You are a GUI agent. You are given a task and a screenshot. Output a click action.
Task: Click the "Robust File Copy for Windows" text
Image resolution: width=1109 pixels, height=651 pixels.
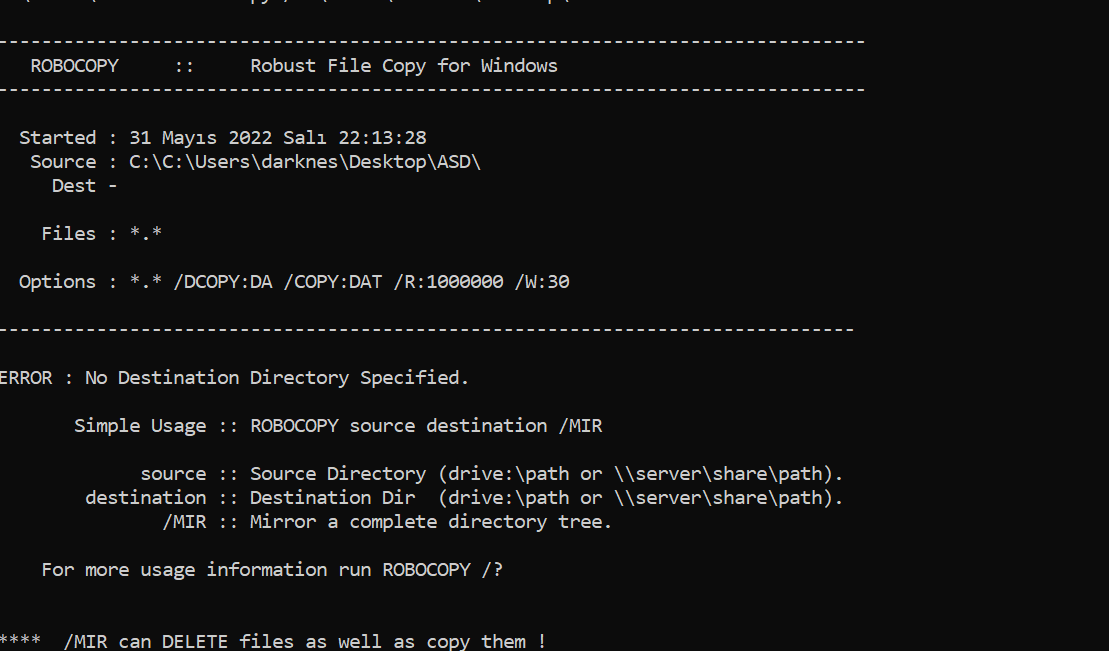(403, 66)
